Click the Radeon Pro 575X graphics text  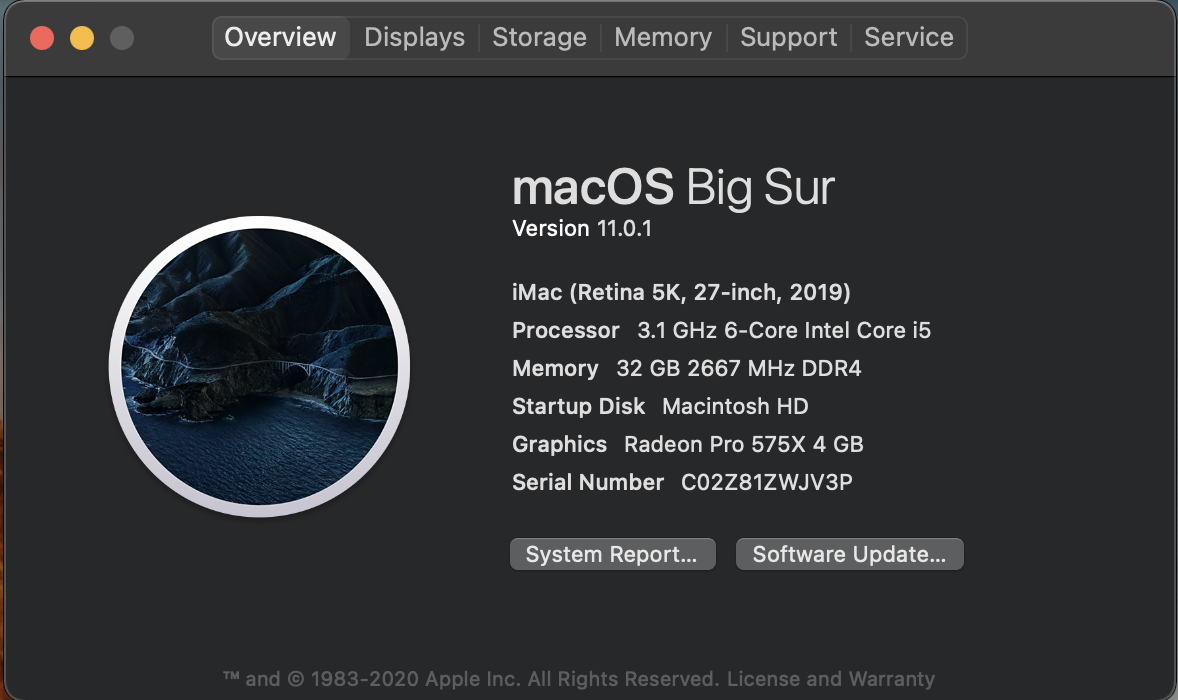tap(743, 444)
